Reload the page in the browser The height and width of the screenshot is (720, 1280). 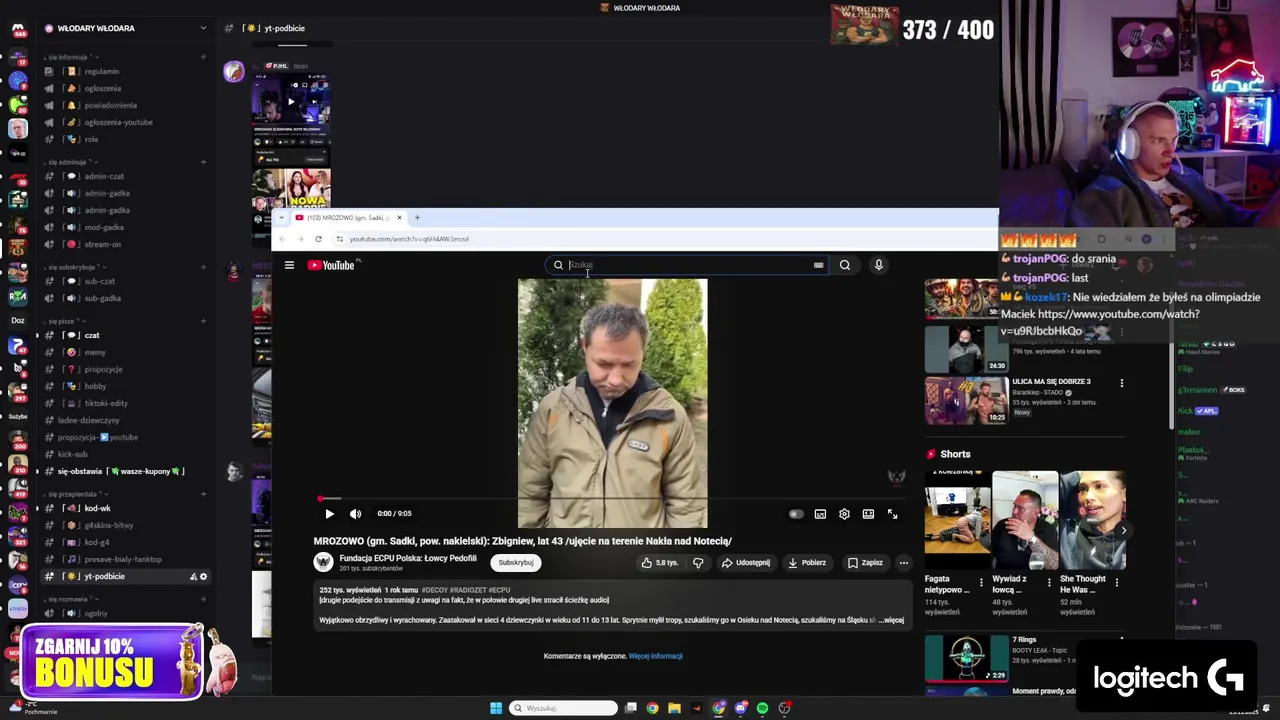pos(318,239)
